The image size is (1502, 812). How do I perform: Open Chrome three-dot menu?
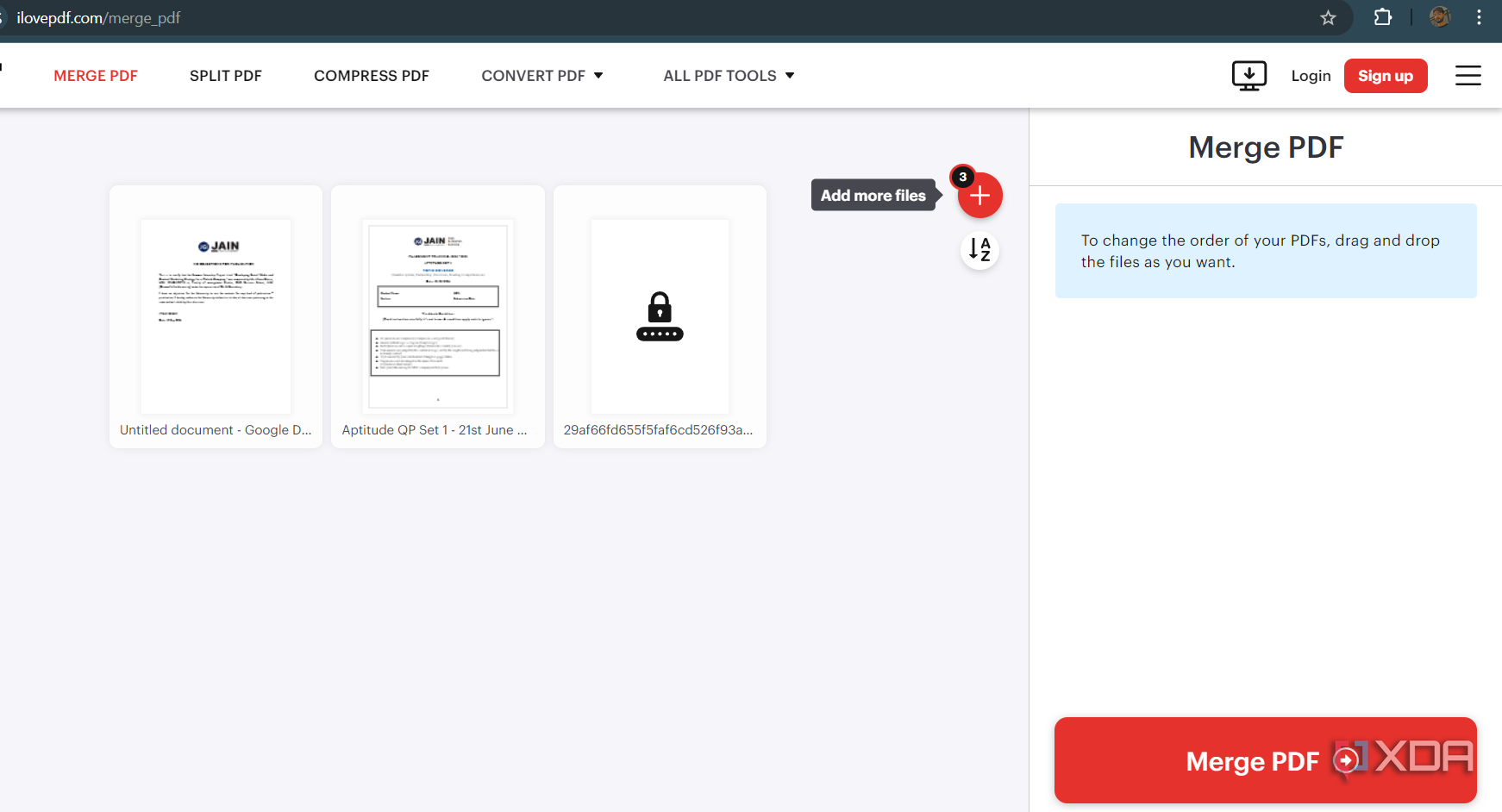coord(1479,17)
